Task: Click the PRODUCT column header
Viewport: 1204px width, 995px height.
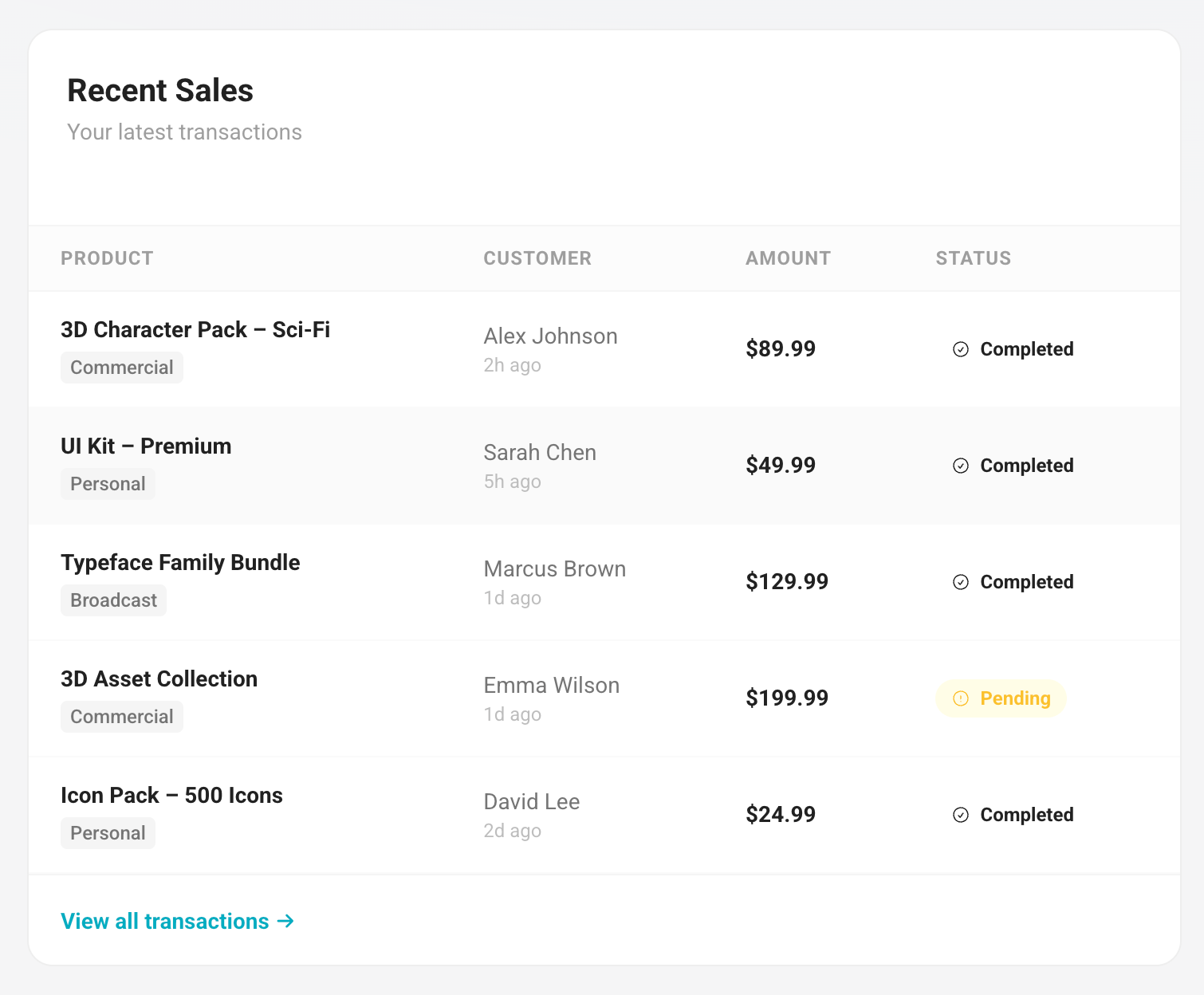Action: (x=107, y=258)
